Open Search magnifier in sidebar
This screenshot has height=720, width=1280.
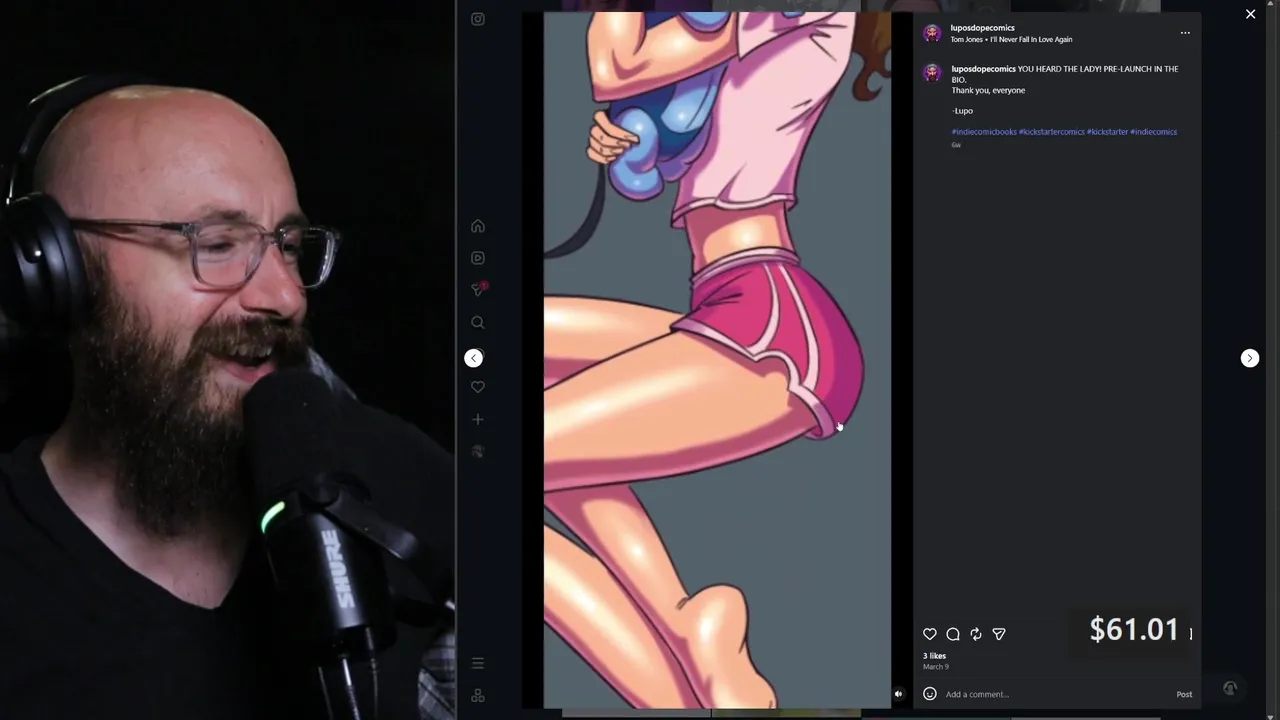tap(478, 323)
